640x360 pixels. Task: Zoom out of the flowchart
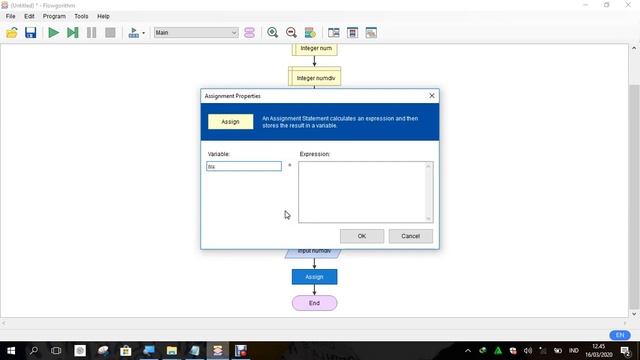(291, 33)
